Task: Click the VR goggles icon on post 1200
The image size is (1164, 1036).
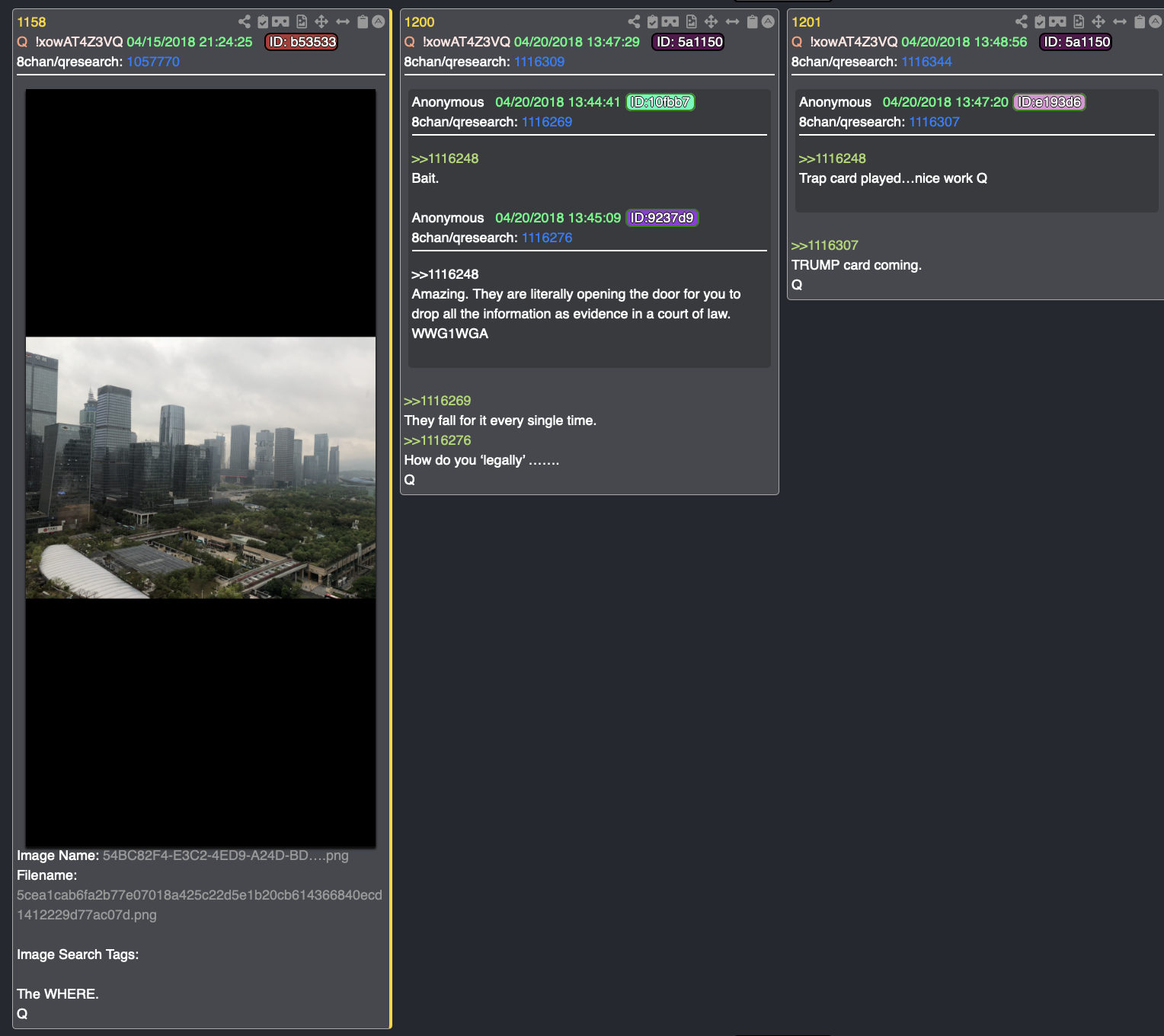Action: [x=670, y=22]
